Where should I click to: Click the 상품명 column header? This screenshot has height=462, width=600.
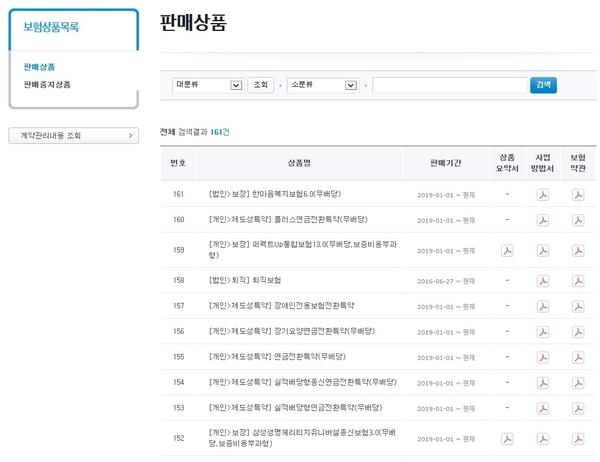click(x=299, y=163)
